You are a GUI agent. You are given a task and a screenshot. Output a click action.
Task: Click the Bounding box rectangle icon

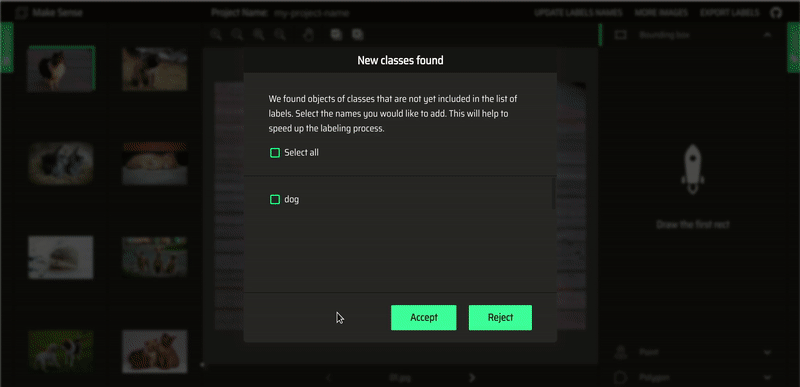(x=620, y=35)
